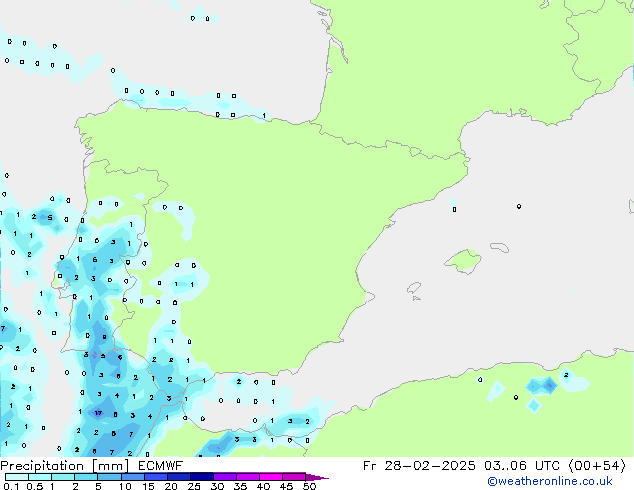The width and height of the screenshot is (634, 490).
Task: Click the legend swatch between 35 and 40
Action: pyautogui.click(x=247, y=477)
